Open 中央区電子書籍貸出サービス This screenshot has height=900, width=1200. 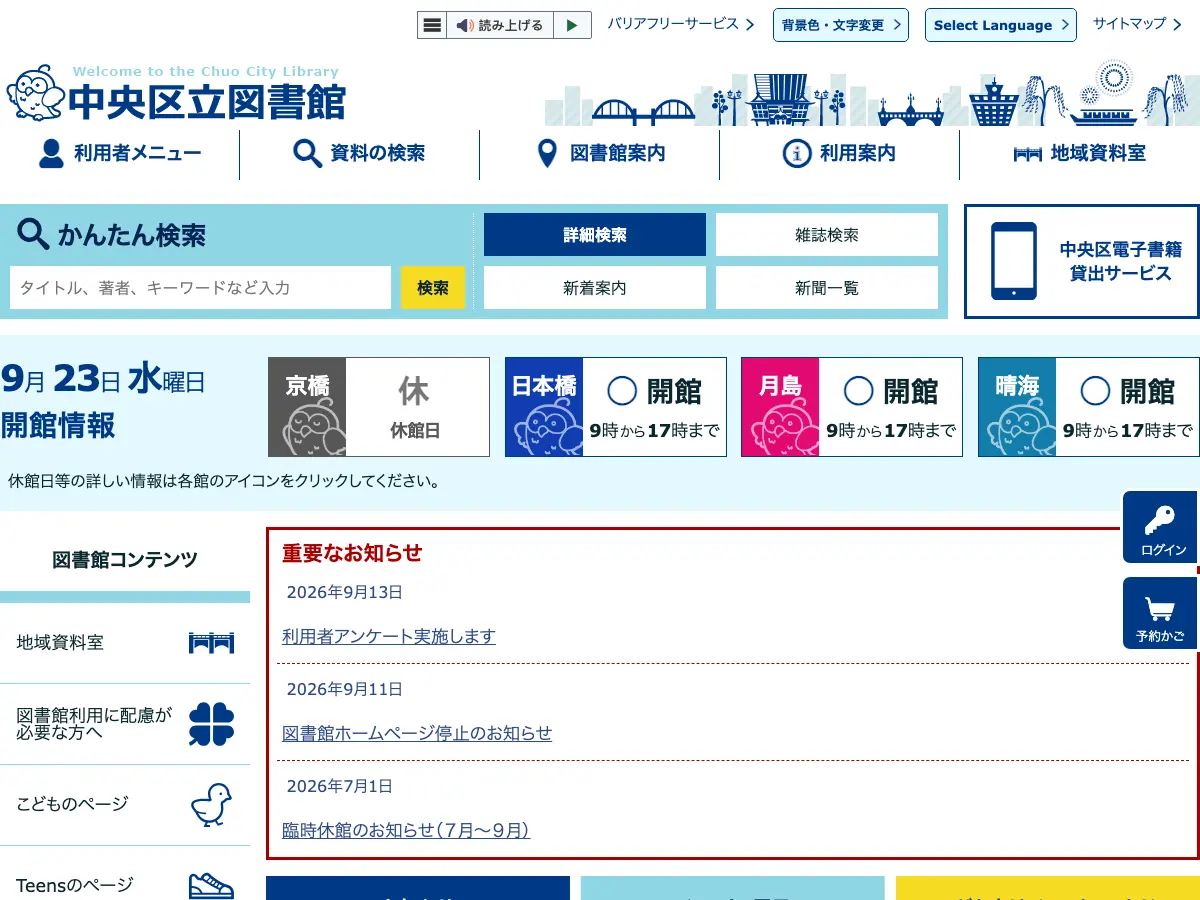(1082, 262)
